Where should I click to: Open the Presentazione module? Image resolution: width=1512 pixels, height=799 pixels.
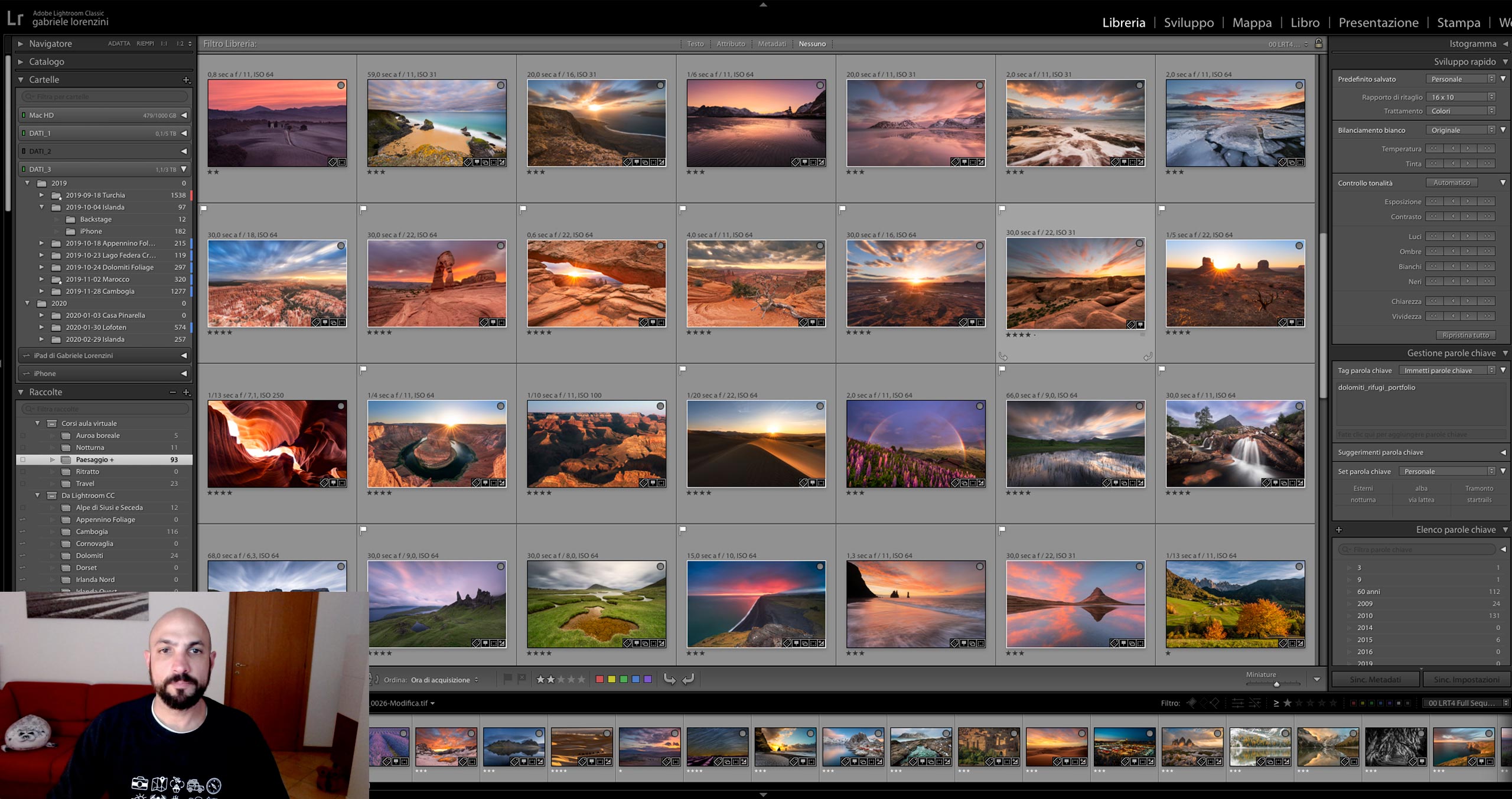1378,22
